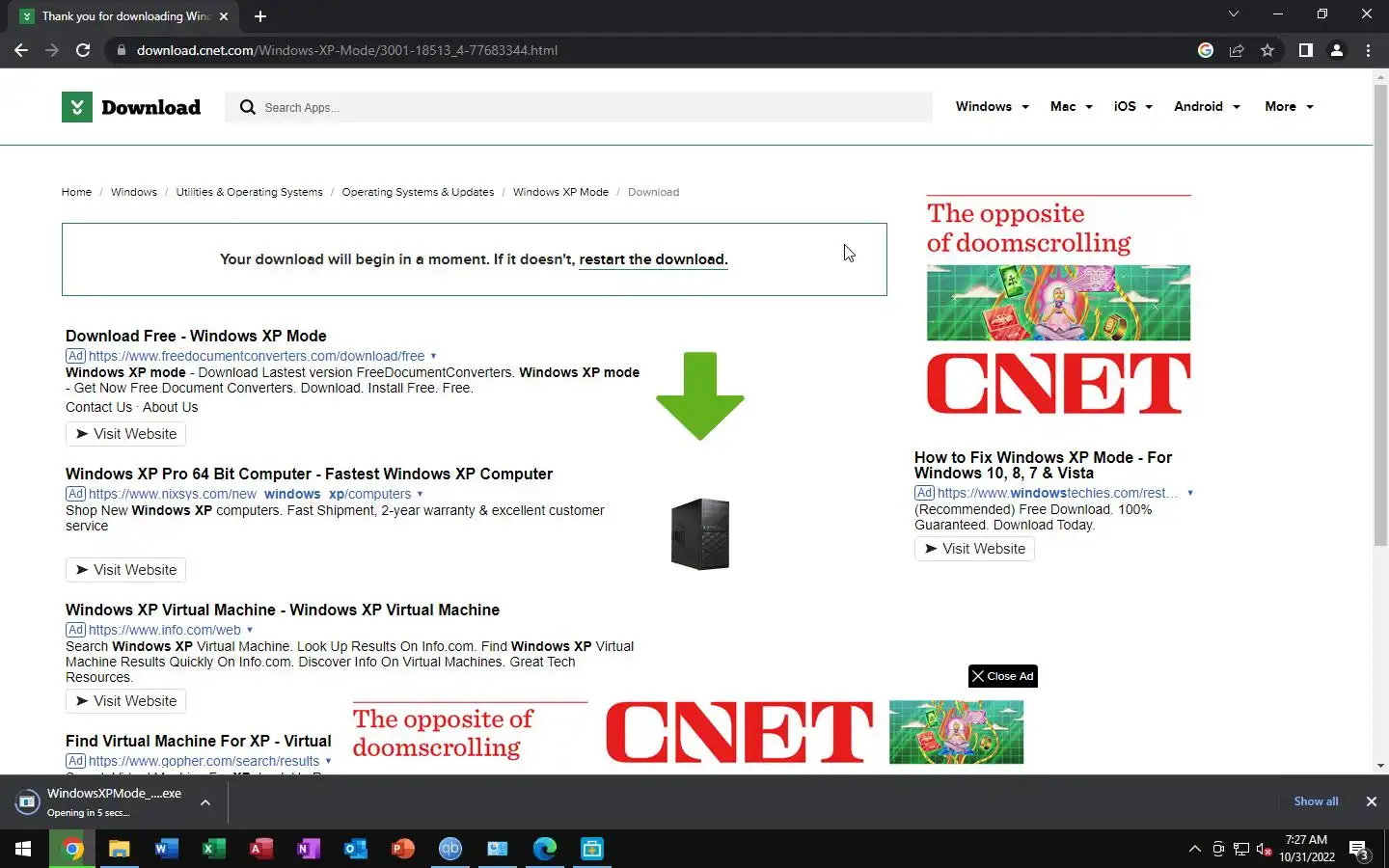
Task: Expand the download item options chevron
Action: [205, 801]
